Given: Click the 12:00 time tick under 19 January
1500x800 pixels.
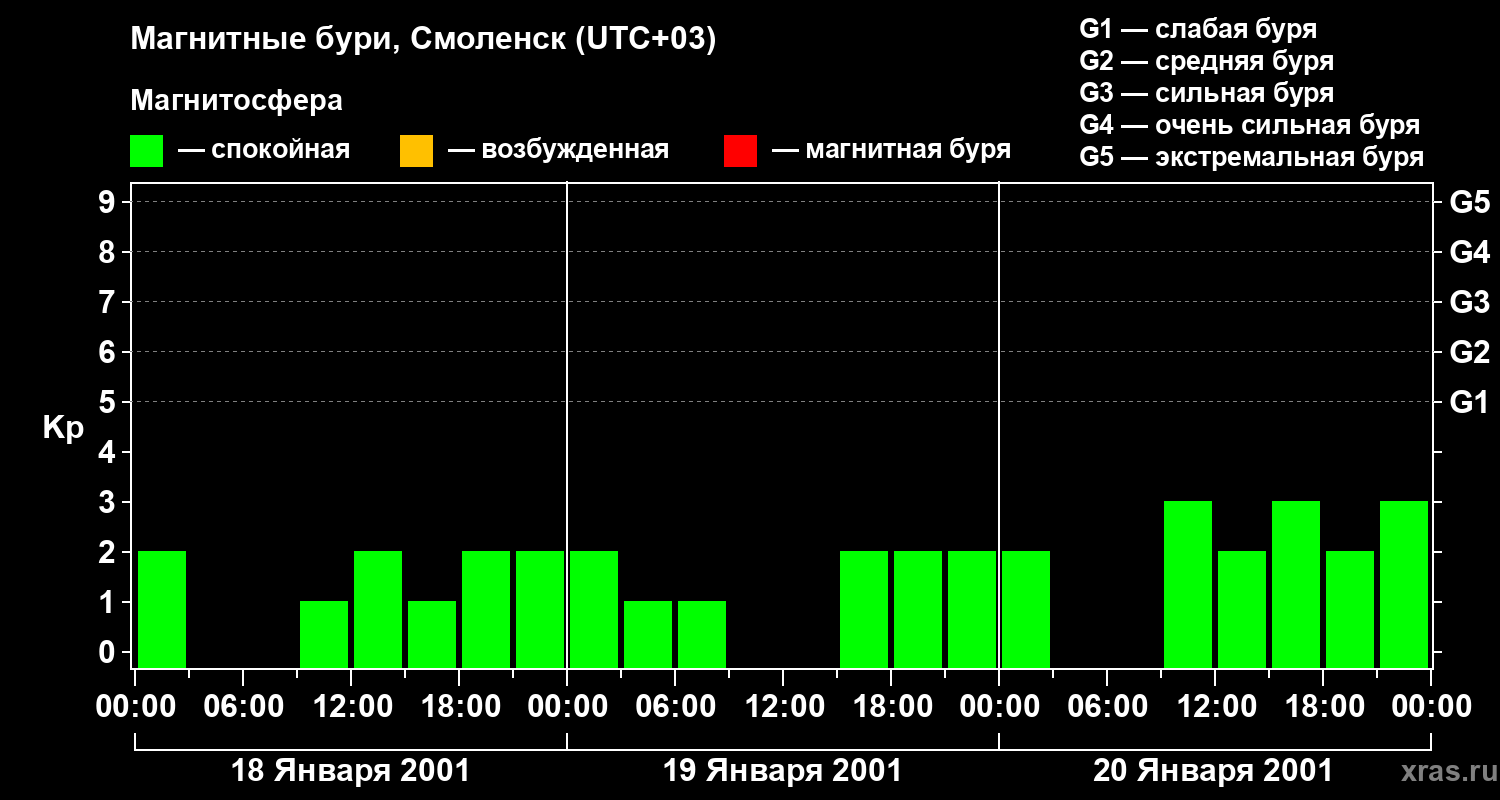Looking at the screenshot, I should (783, 707).
